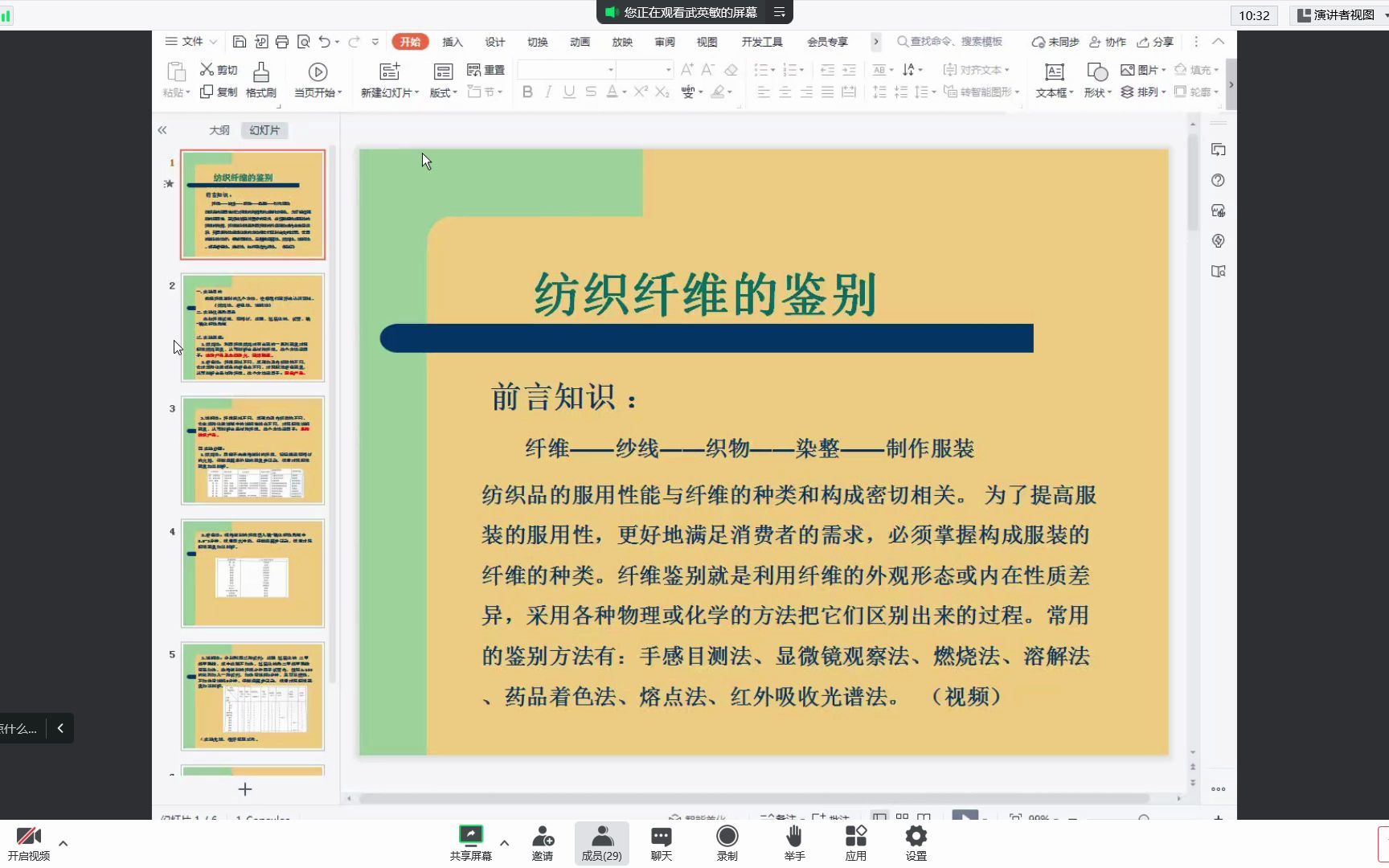Viewport: 1389px width, 868px height.
Task: Click the Increase Indent icon
Action: coord(849,70)
